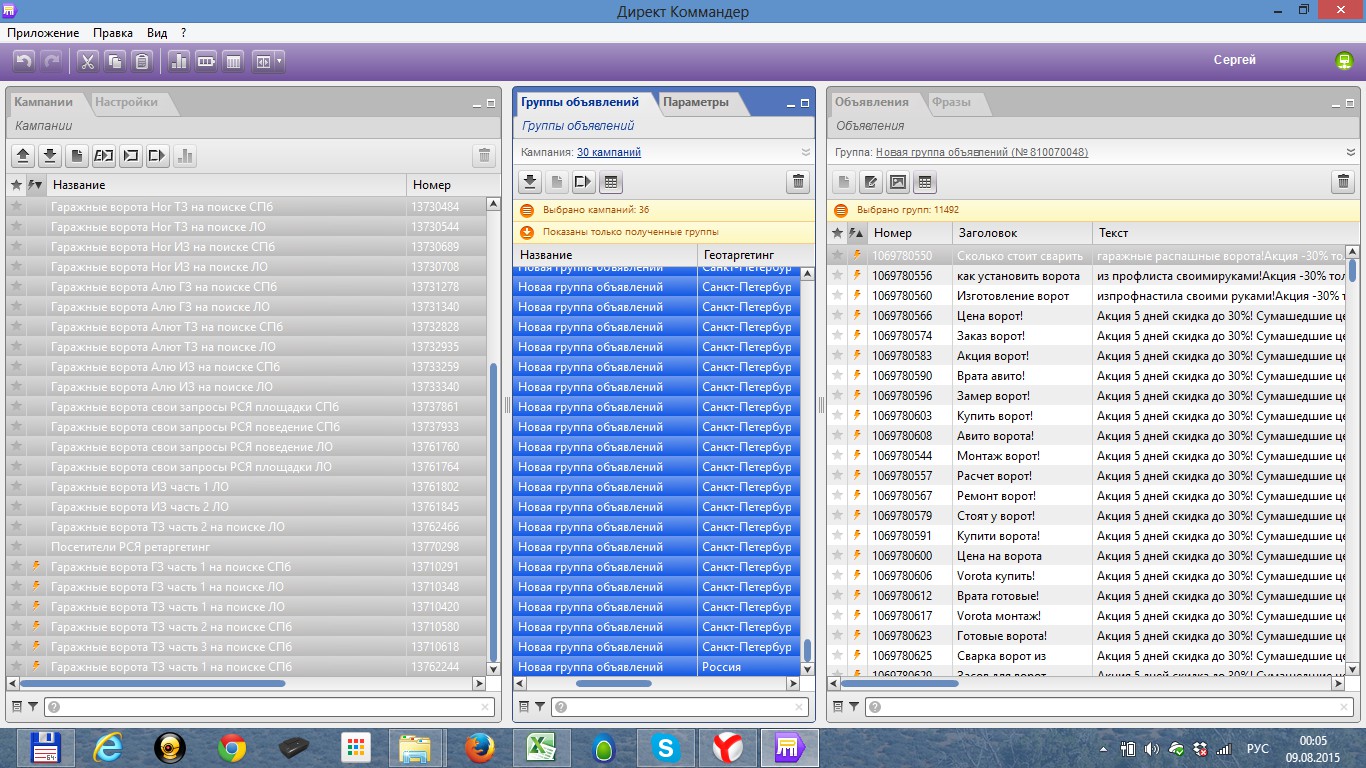1366x768 pixels.
Task: Switch to the Параметры tab
Action: click(696, 102)
